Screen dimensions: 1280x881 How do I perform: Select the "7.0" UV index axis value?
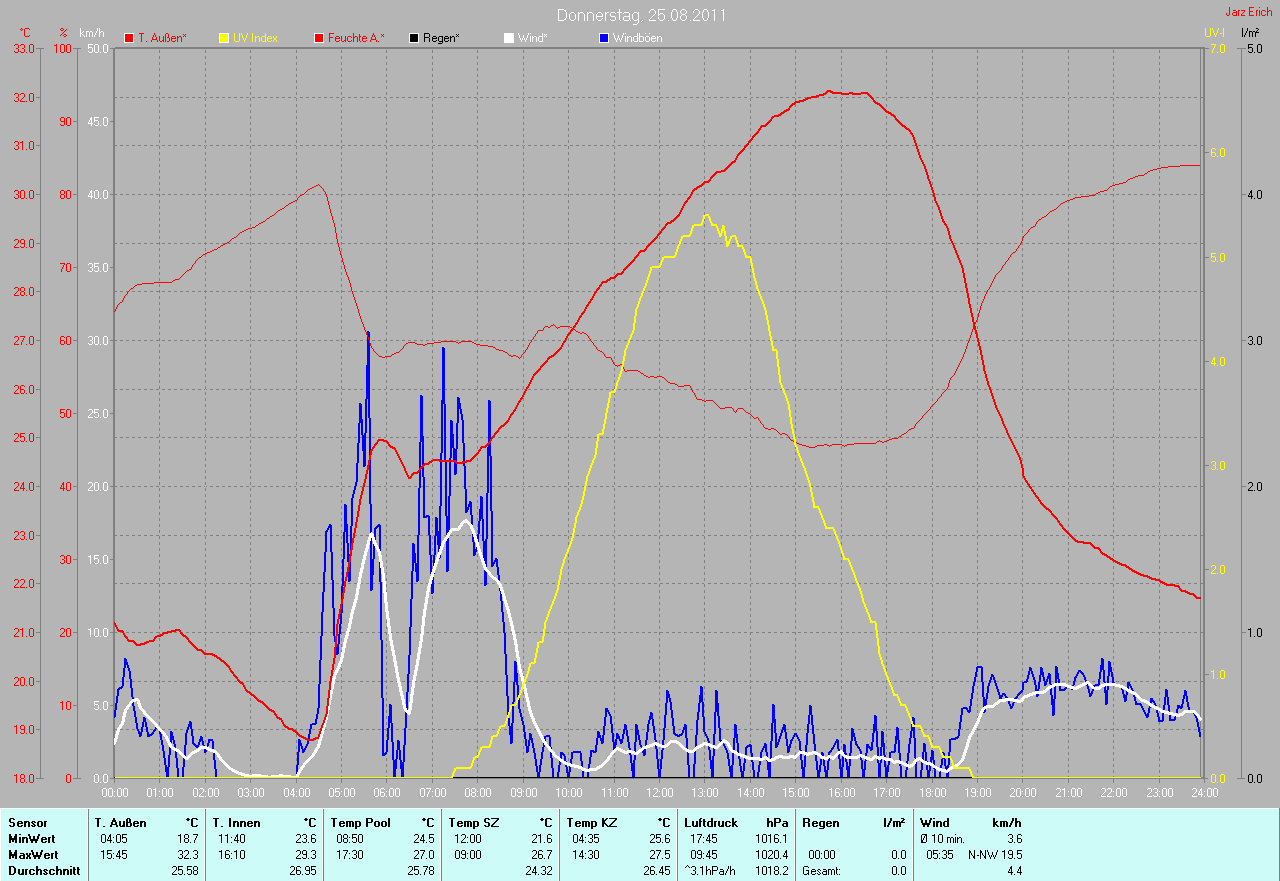click(1217, 48)
